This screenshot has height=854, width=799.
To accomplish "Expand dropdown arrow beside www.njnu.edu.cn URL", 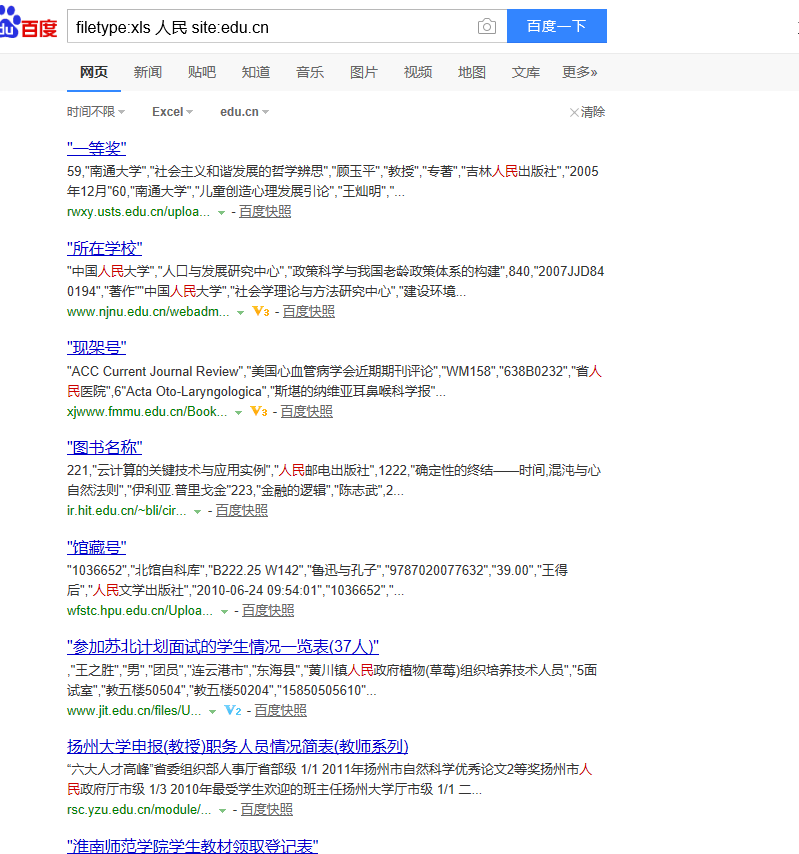I will pos(240,313).
